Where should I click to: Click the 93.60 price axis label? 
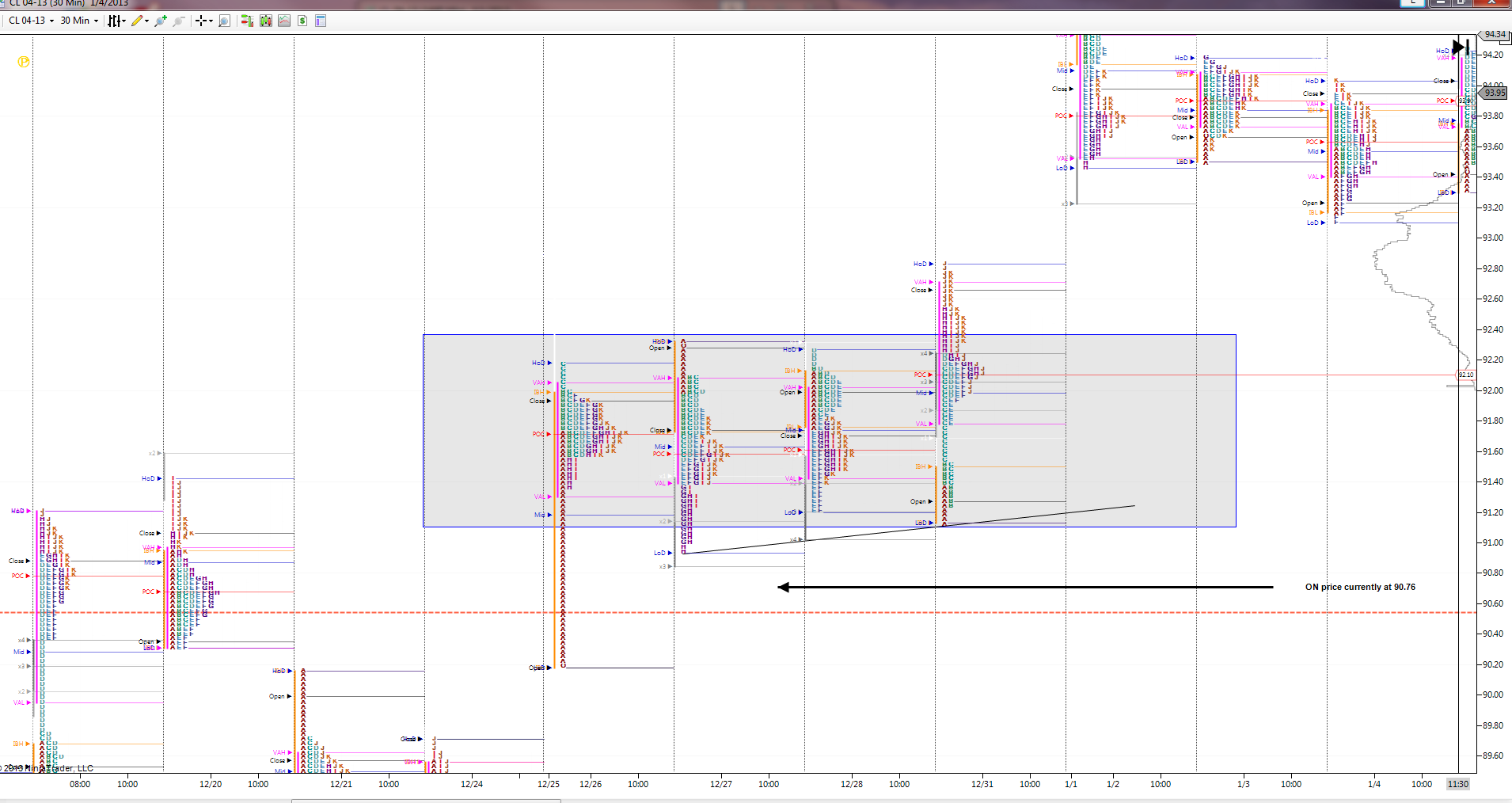1493,147
